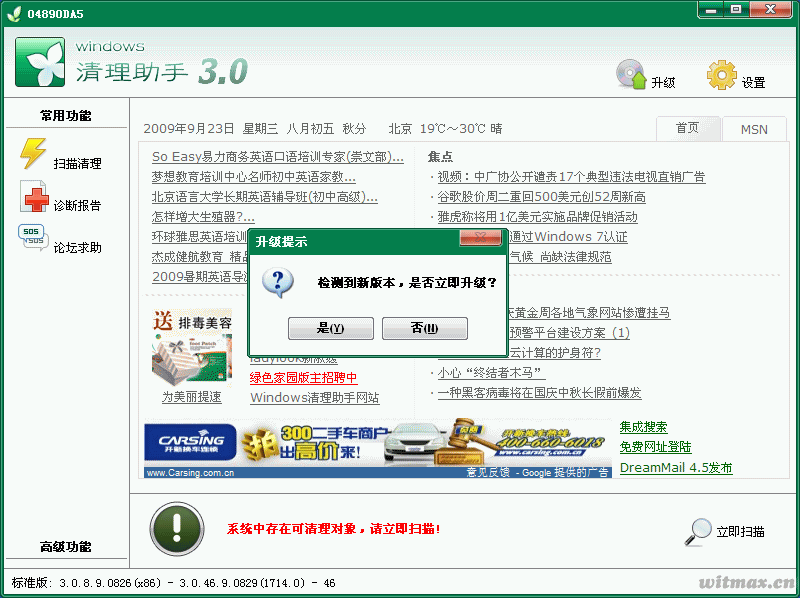The width and height of the screenshot is (800, 598).
Task: Click the 论坛求助 label
Action: click(78, 247)
